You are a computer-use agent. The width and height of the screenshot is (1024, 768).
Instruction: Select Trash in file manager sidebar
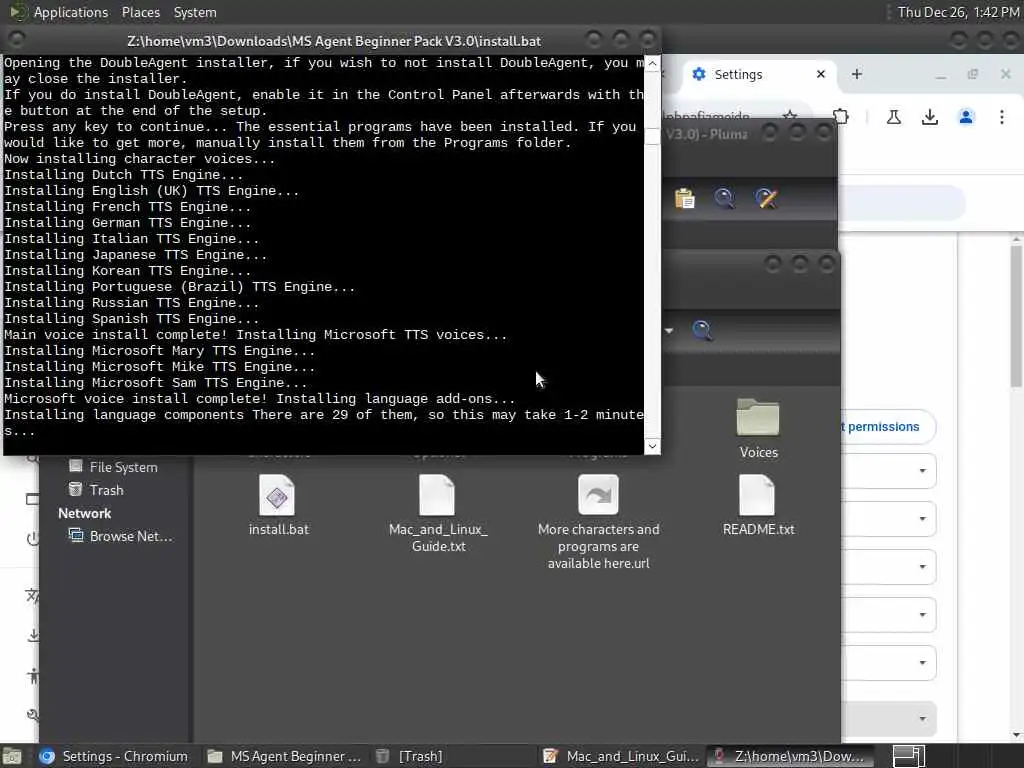(96, 490)
